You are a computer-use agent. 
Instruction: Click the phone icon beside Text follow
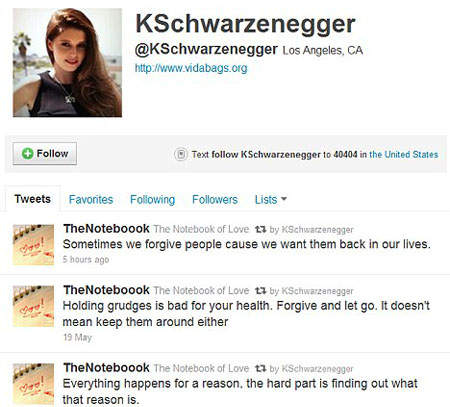point(181,154)
